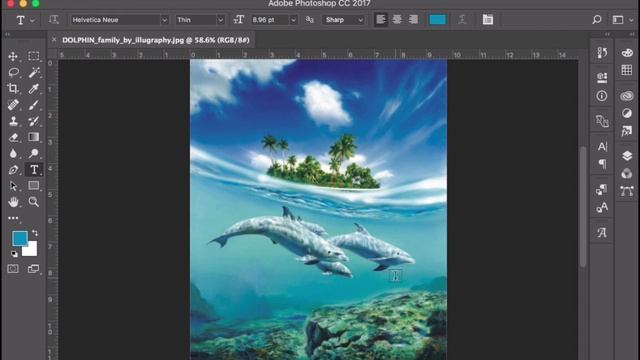
Task: Left align text
Action: [381, 20]
